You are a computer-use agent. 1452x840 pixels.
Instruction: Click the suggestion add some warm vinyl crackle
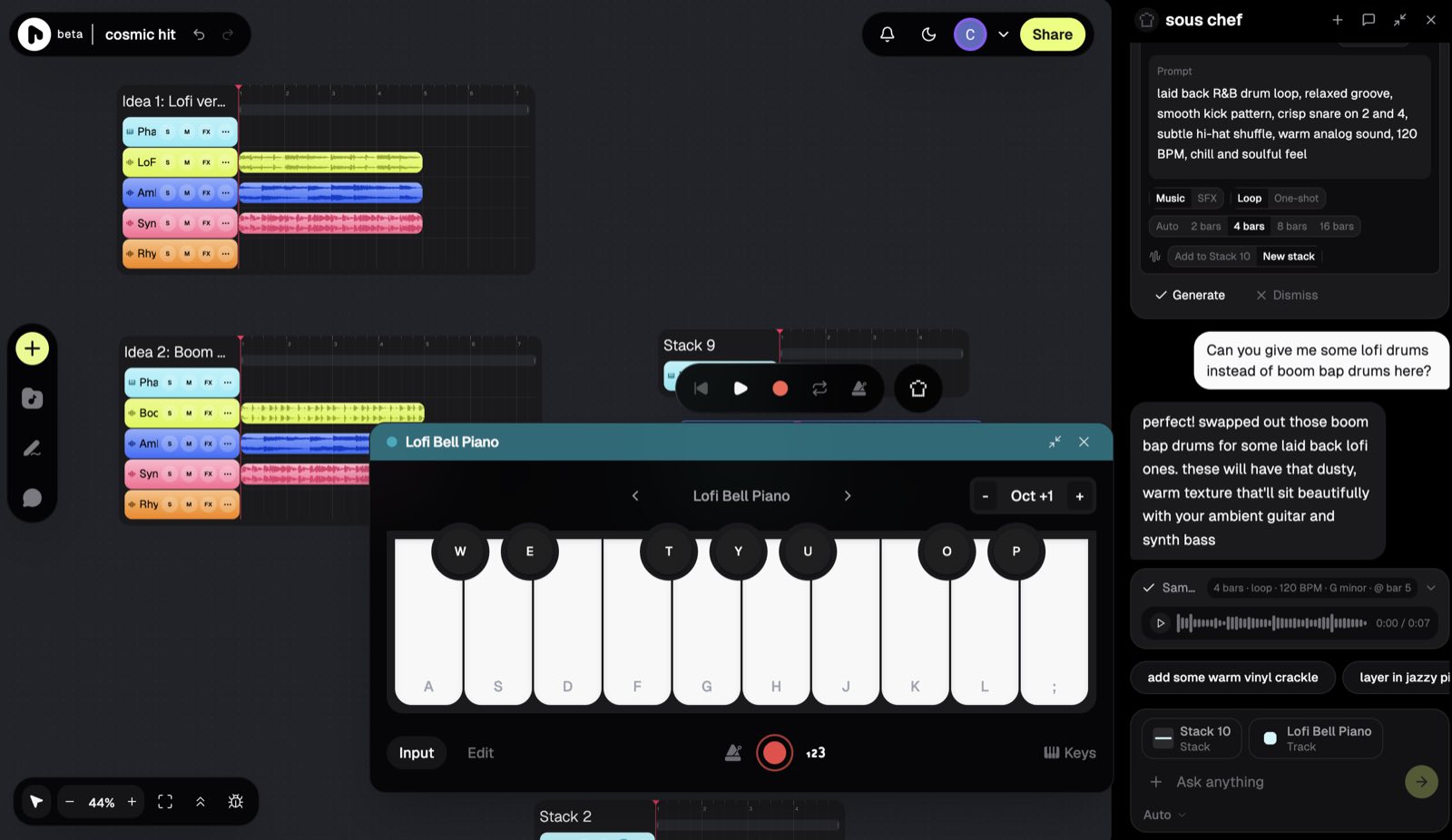1232,678
